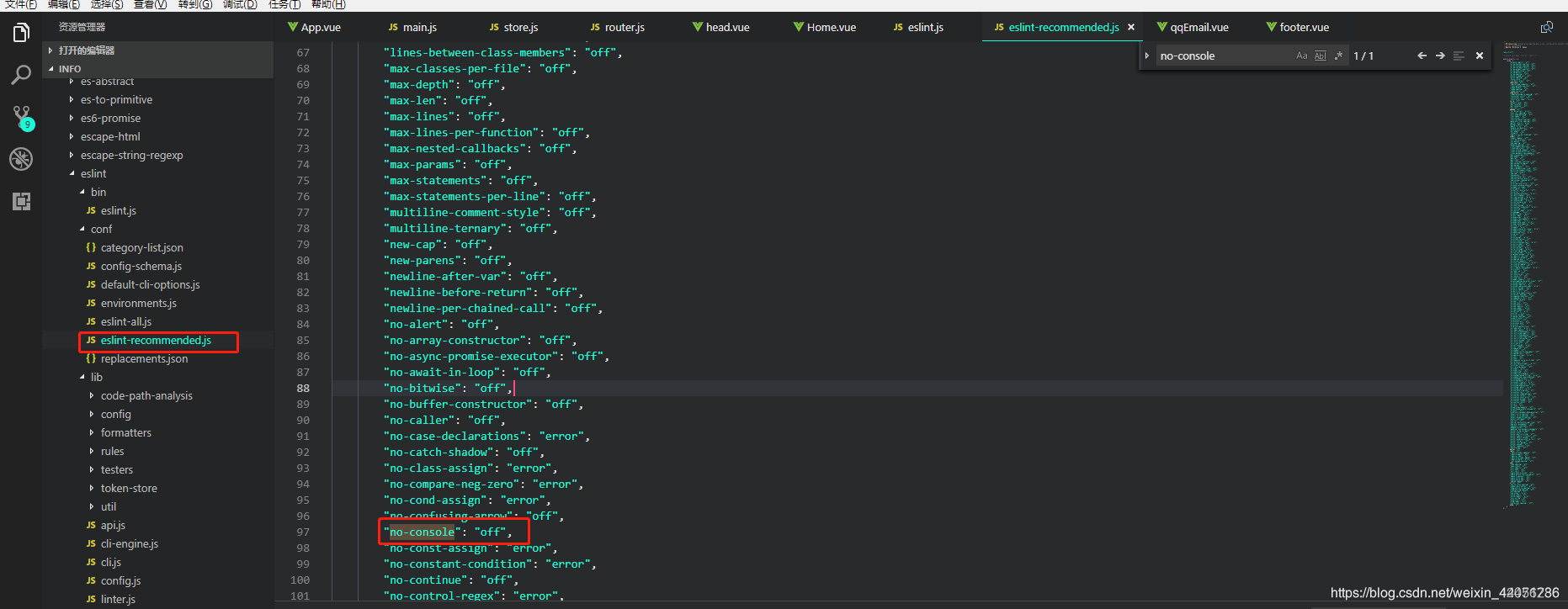Image resolution: width=1568 pixels, height=609 pixels.
Task: Expand the util folder
Action: tap(108, 506)
